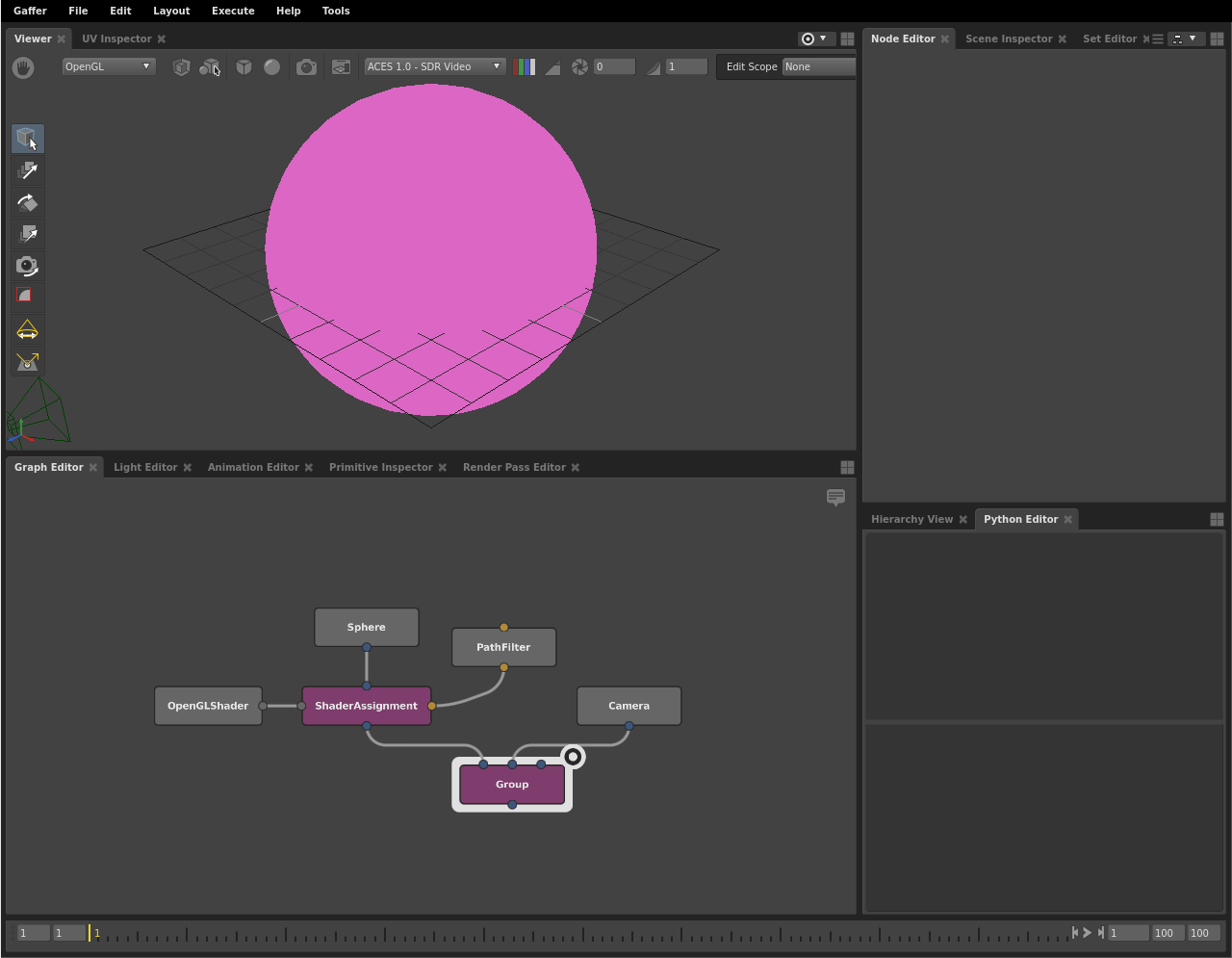Viewport: 1232px width, 958px height.
Task: Open the Graph Editor annotations icon
Action: point(835,497)
